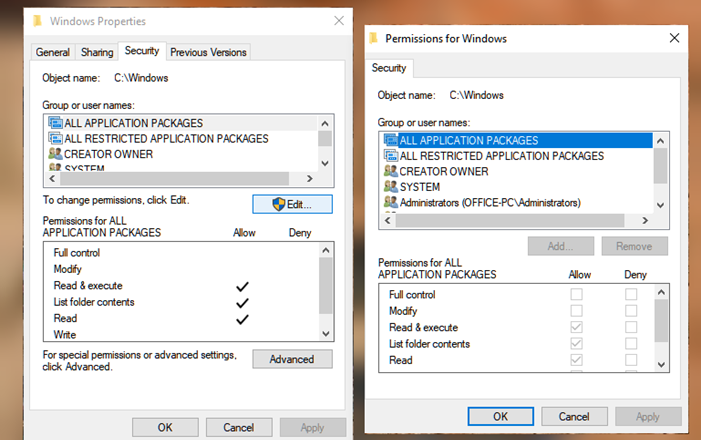This screenshot has height=440, width=701.
Task: Click the folder icon in Windows Properties title bar
Action: point(37,20)
